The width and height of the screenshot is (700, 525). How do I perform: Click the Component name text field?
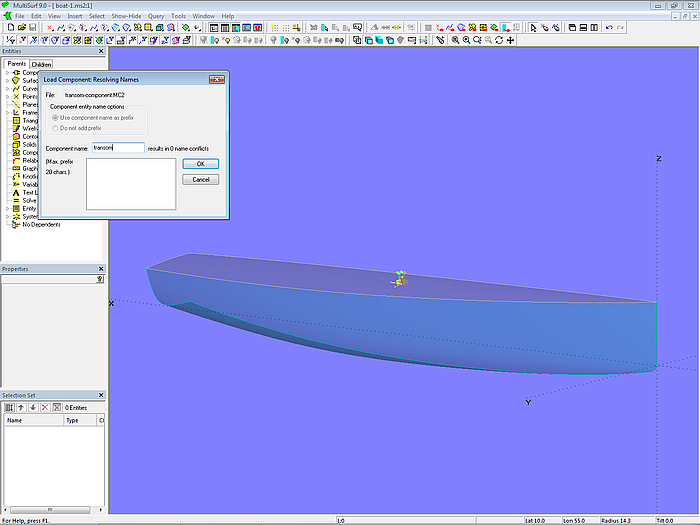(x=117, y=147)
